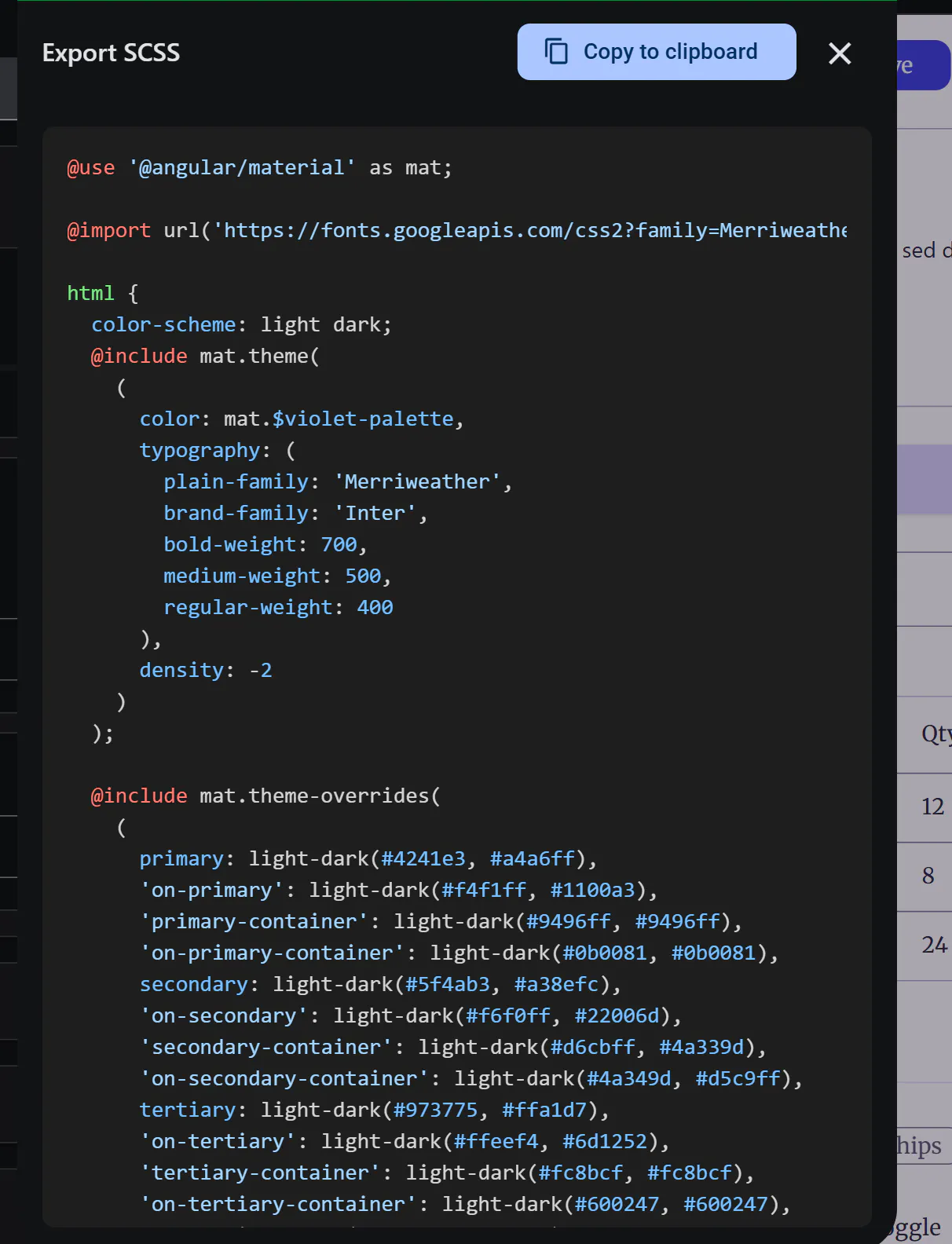Click the density: -2 line
The image size is (952, 1244).
pyautogui.click(x=206, y=670)
